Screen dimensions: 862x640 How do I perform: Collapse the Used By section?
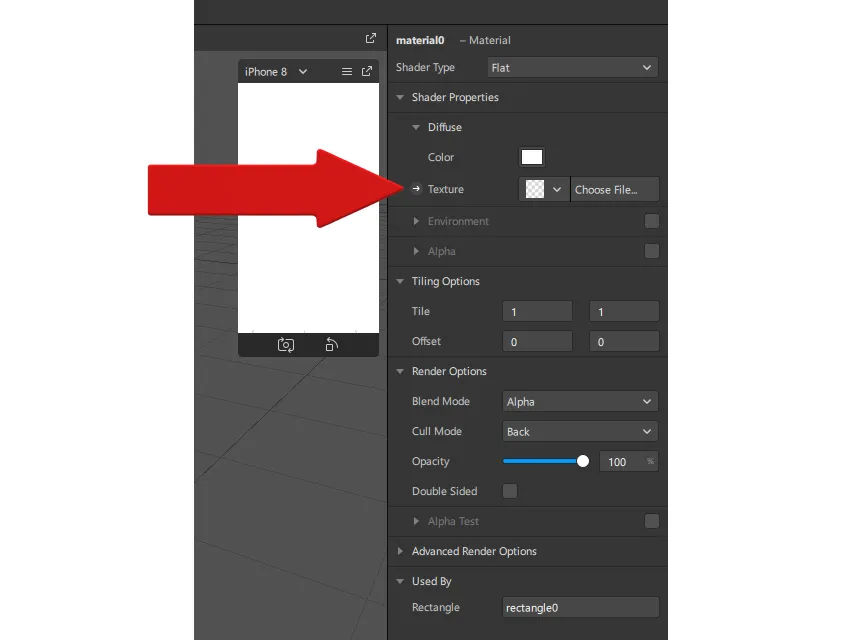tap(400, 581)
